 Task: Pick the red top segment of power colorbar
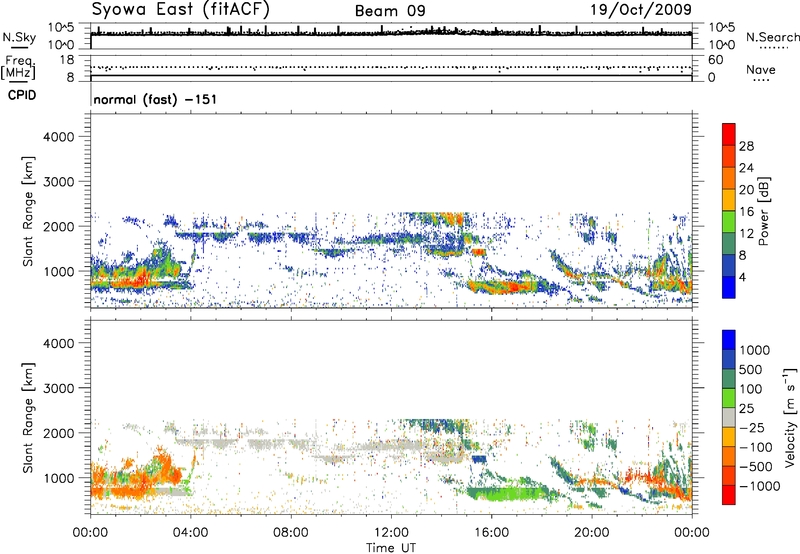pos(729,135)
